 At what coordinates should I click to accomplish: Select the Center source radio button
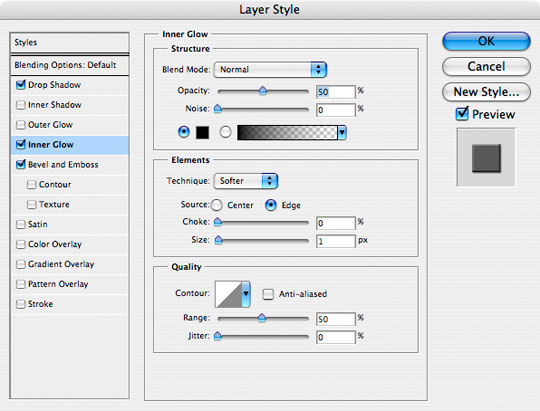[x=217, y=205]
